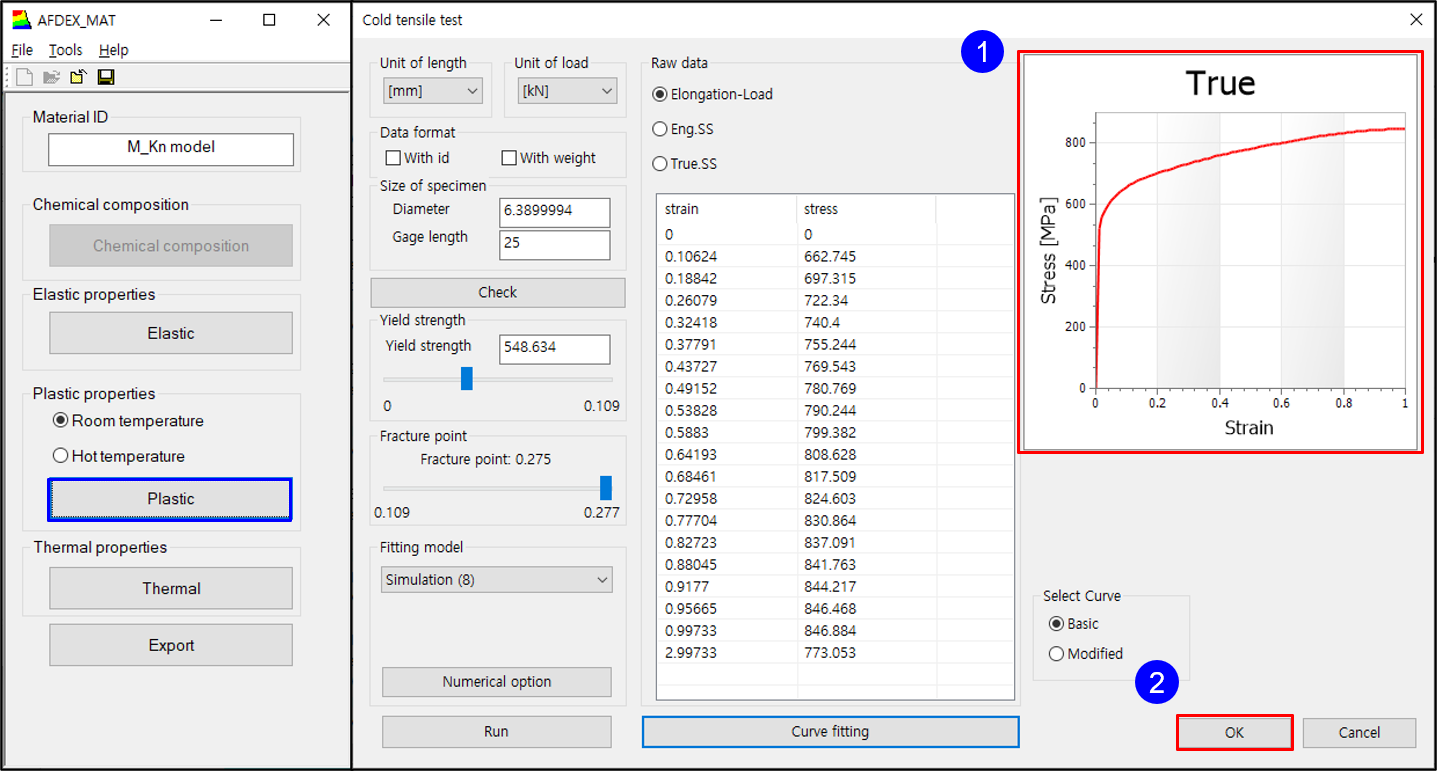The height and width of the screenshot is (771, 1437).
Task: Open the File menu
Action: point(22,50)
